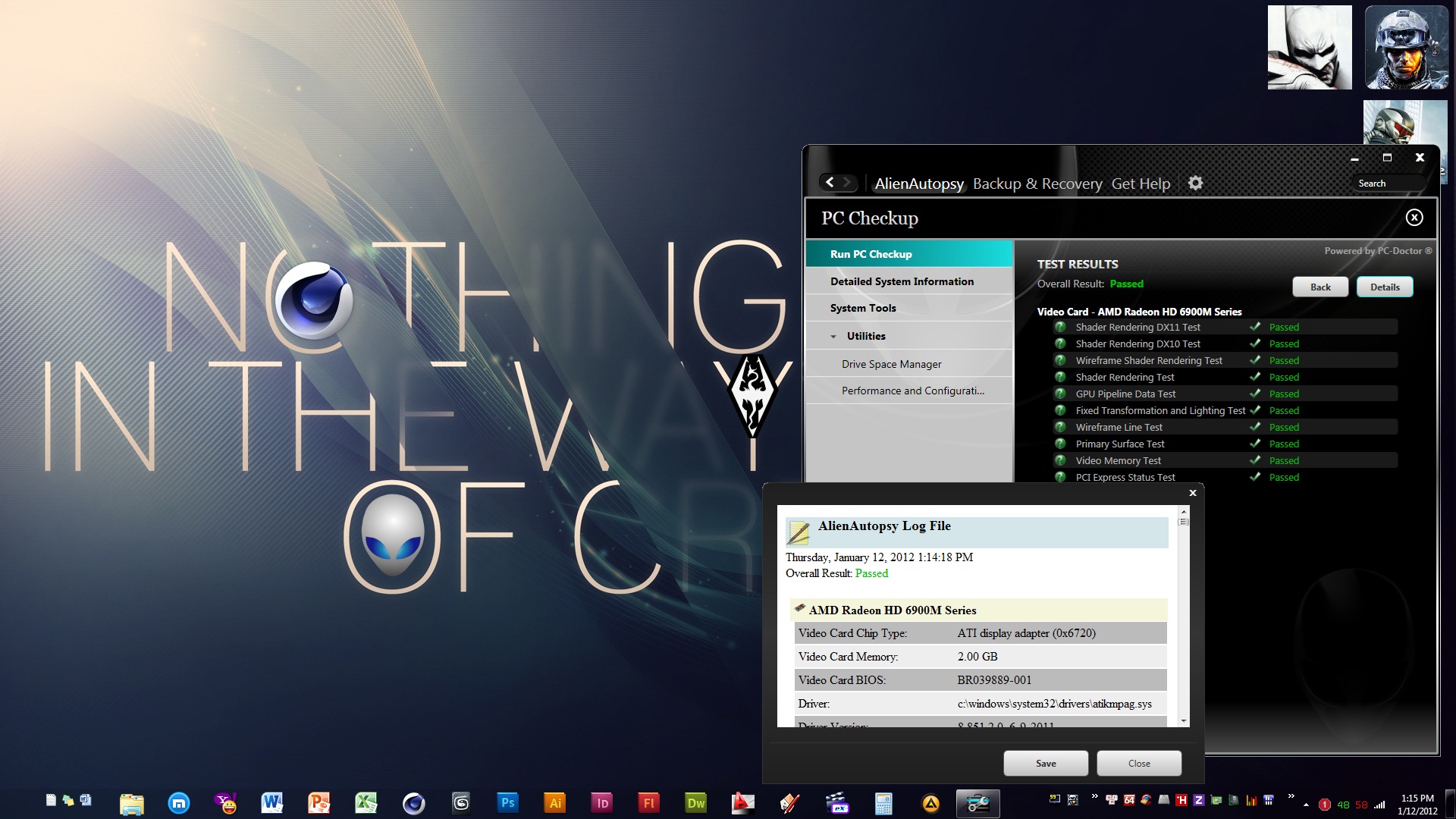1456x819 pixels.
Task: Go forward with the navigation right arrow
Action: click(848, 182)
